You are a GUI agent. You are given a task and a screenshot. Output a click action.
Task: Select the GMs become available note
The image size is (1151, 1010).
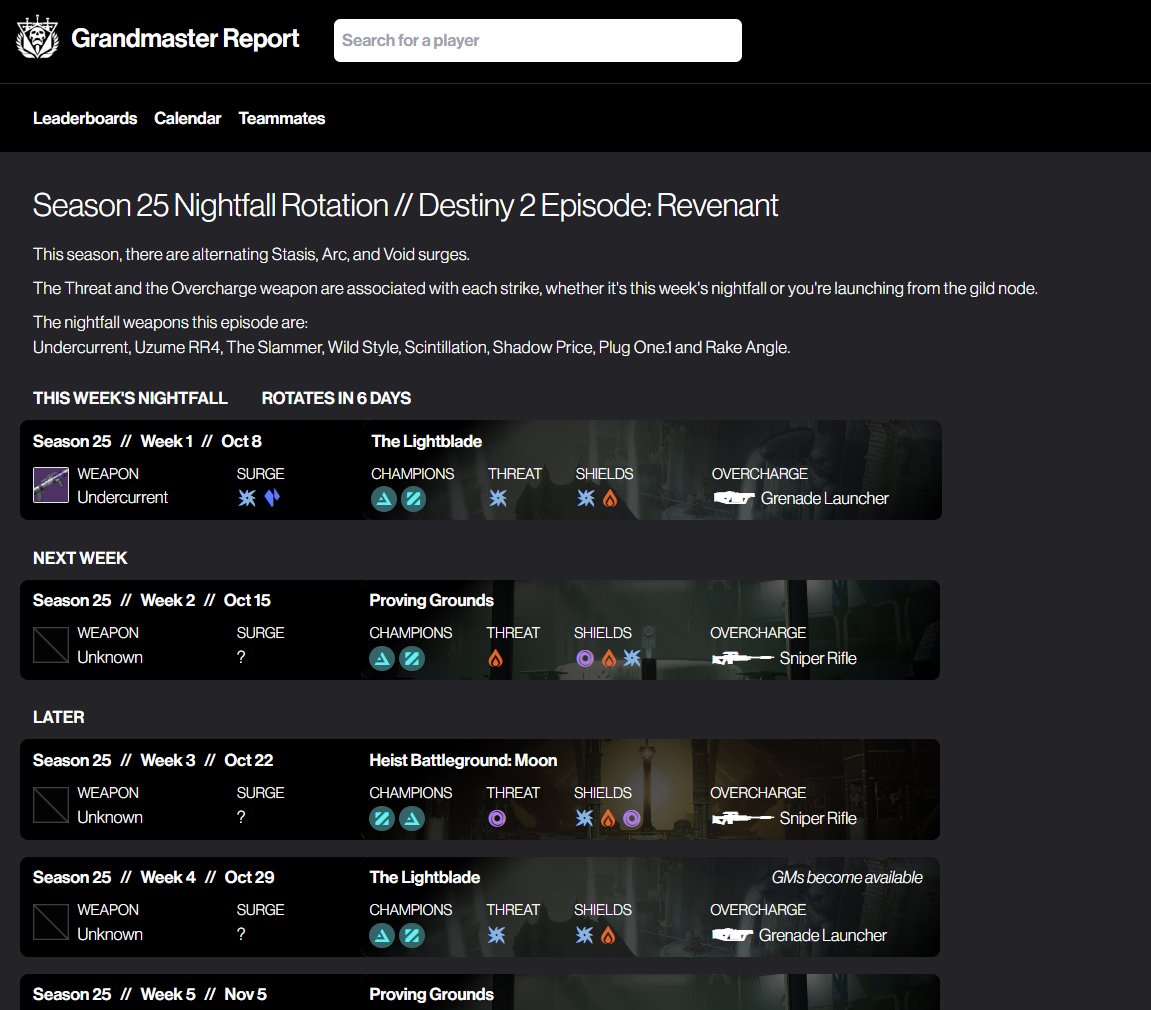(847, 877)
